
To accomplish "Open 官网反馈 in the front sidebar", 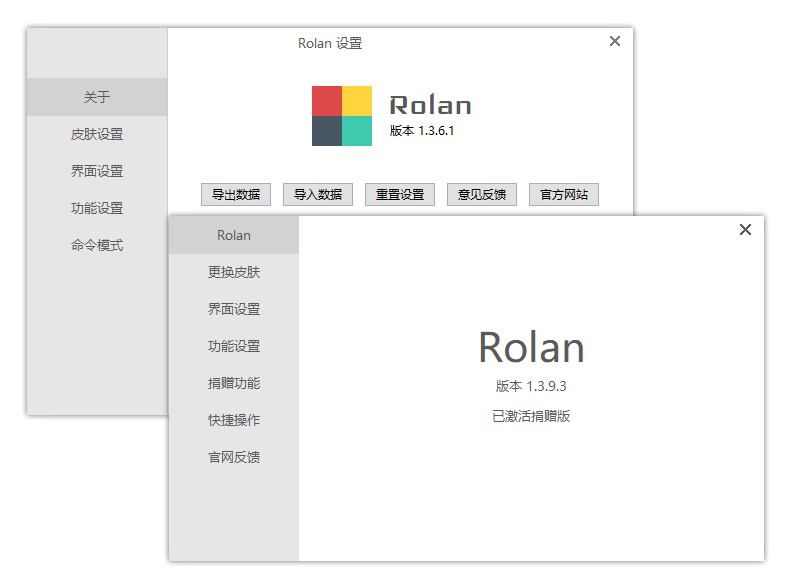I will tap(234, 457).
